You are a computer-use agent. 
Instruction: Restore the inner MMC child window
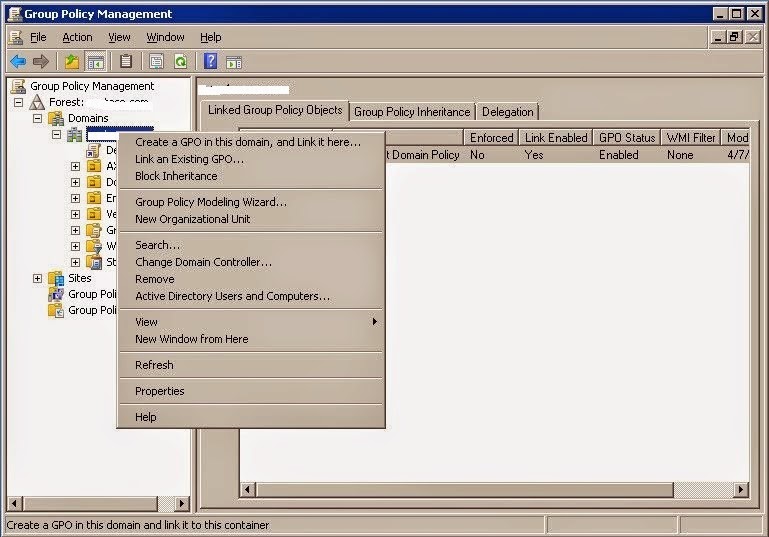coord(734,37)
